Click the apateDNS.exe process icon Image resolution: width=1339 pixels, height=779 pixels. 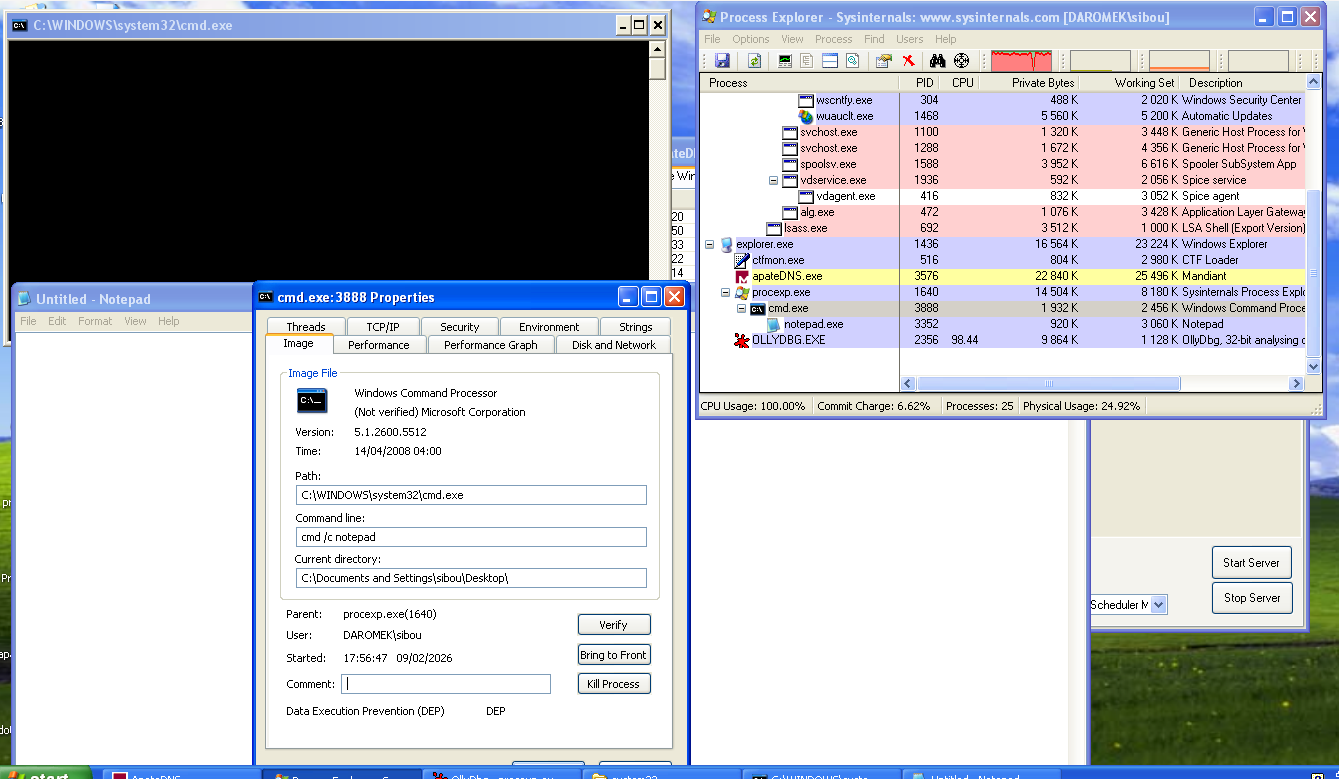click(741, 276)
